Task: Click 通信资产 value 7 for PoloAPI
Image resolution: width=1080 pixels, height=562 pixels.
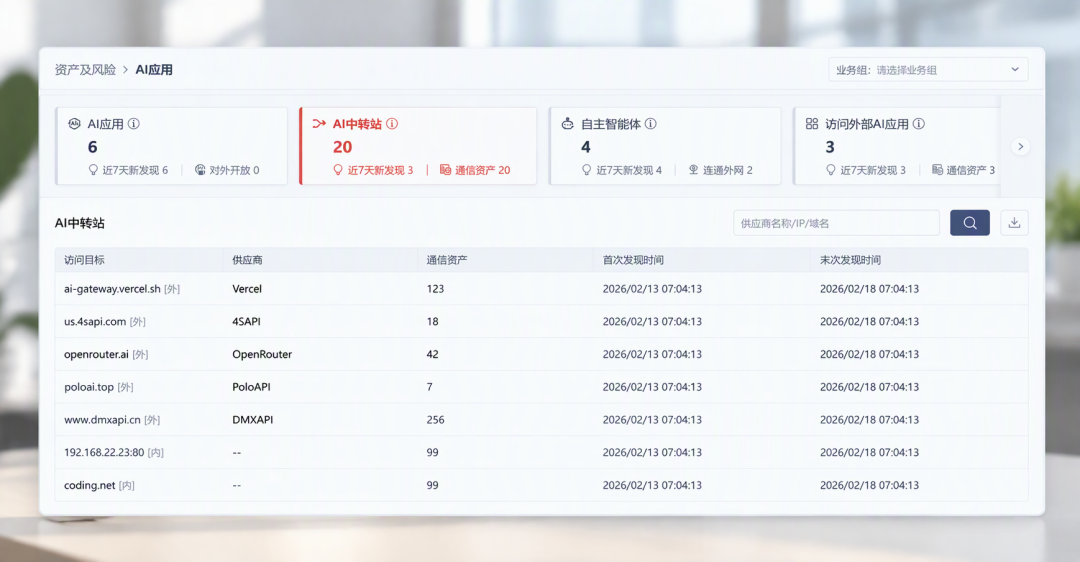Action: (430, 387)
